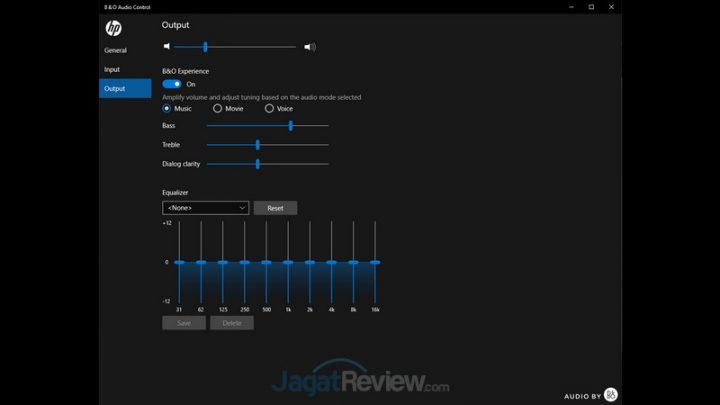Click the Save preset button

[183, 323]
